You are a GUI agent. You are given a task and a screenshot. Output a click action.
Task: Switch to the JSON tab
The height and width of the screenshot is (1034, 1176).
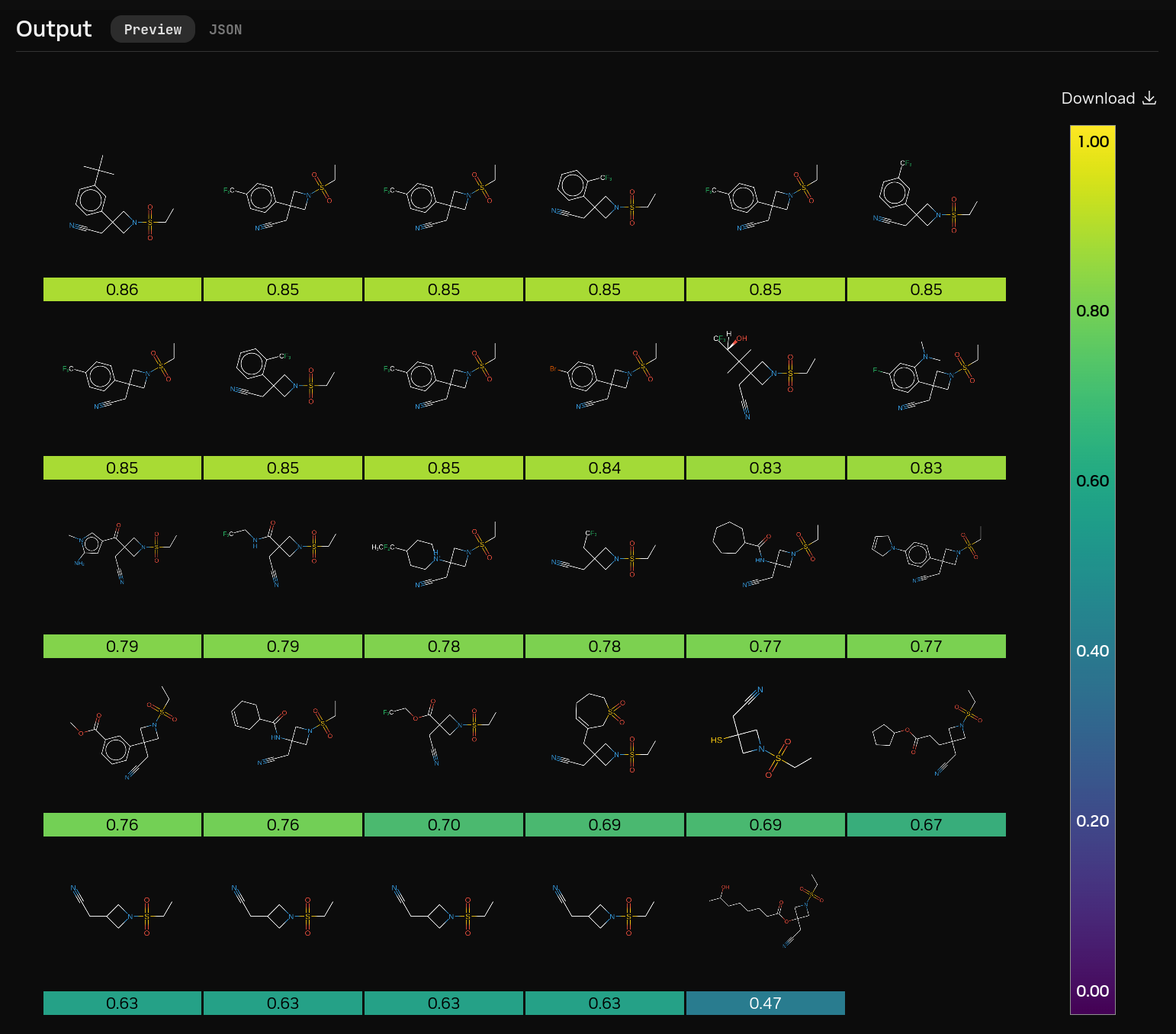[225, 30]
